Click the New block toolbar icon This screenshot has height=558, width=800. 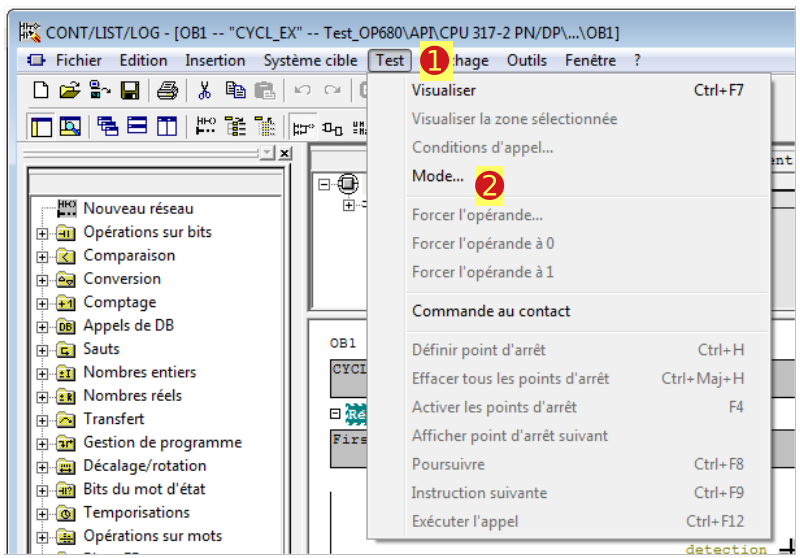click(x=41, y=90)
